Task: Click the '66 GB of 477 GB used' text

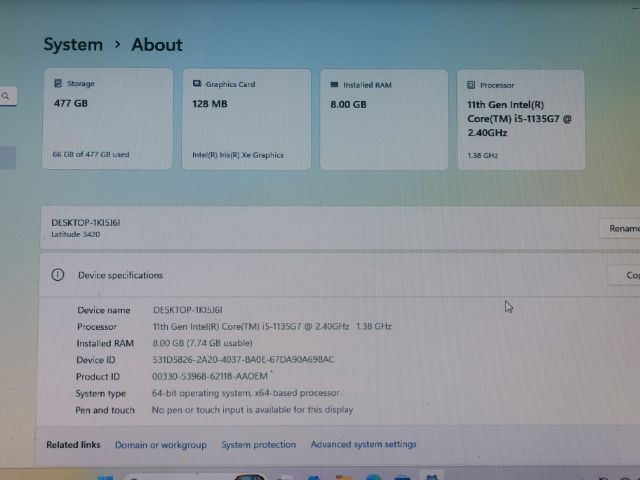Action: tap(91, 154)
